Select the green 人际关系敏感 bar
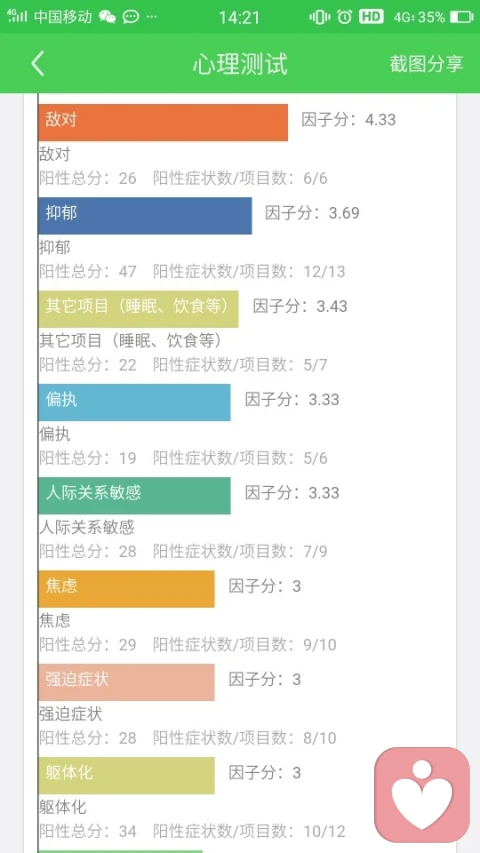 [x=134, y=496]
